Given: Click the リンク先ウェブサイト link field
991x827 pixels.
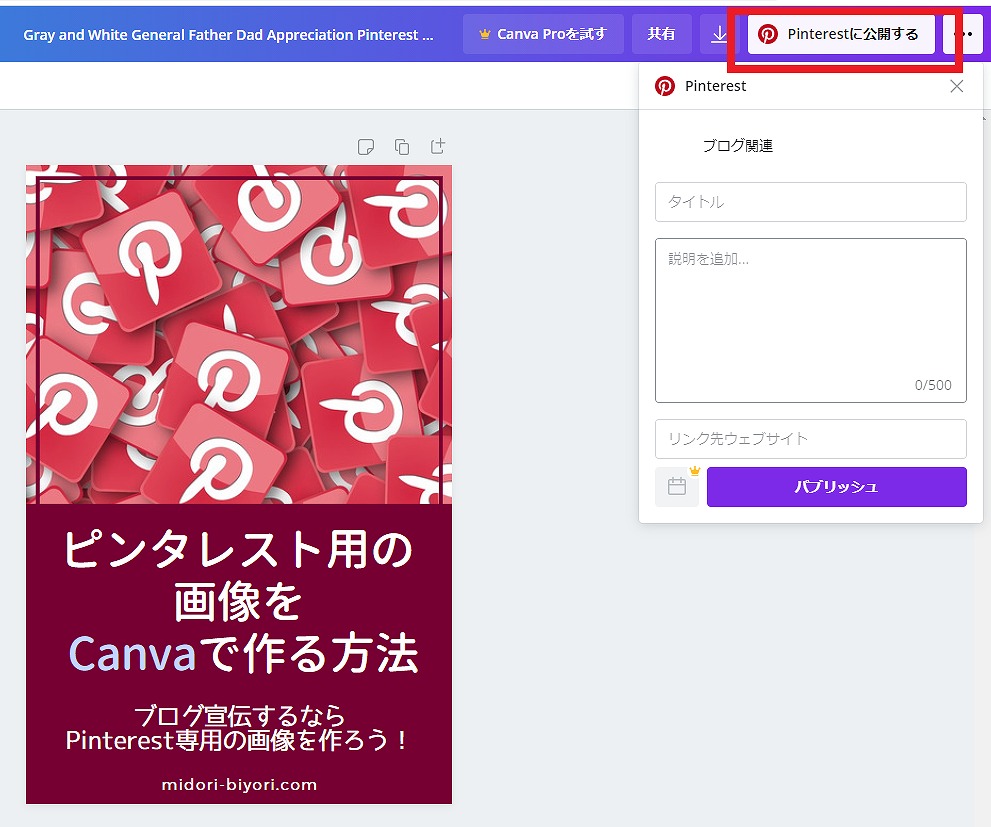Looking at the screenshot, I should (x=810, y=438).
